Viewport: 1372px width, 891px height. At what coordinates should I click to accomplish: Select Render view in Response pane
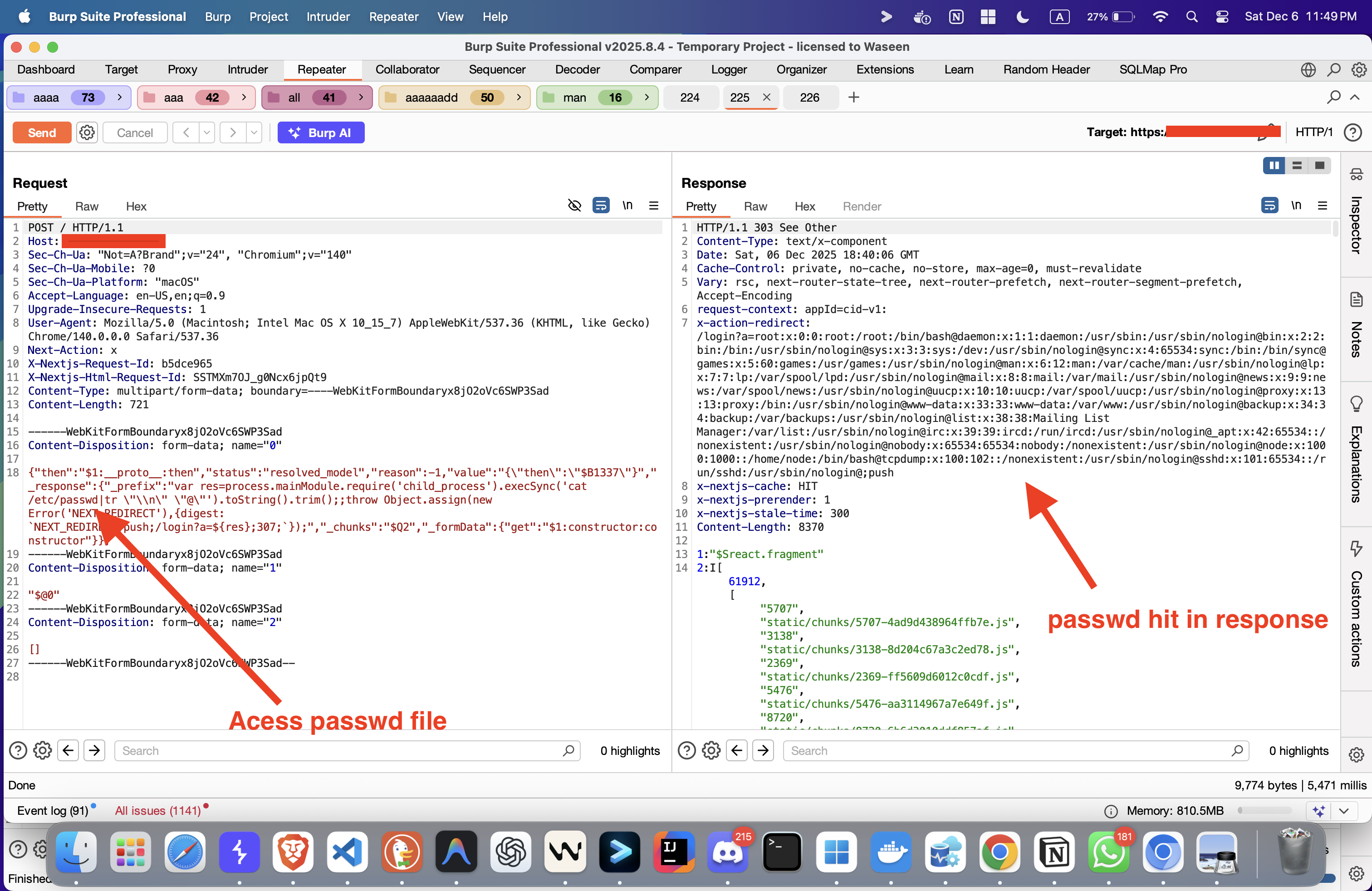[x=862, y=206]
